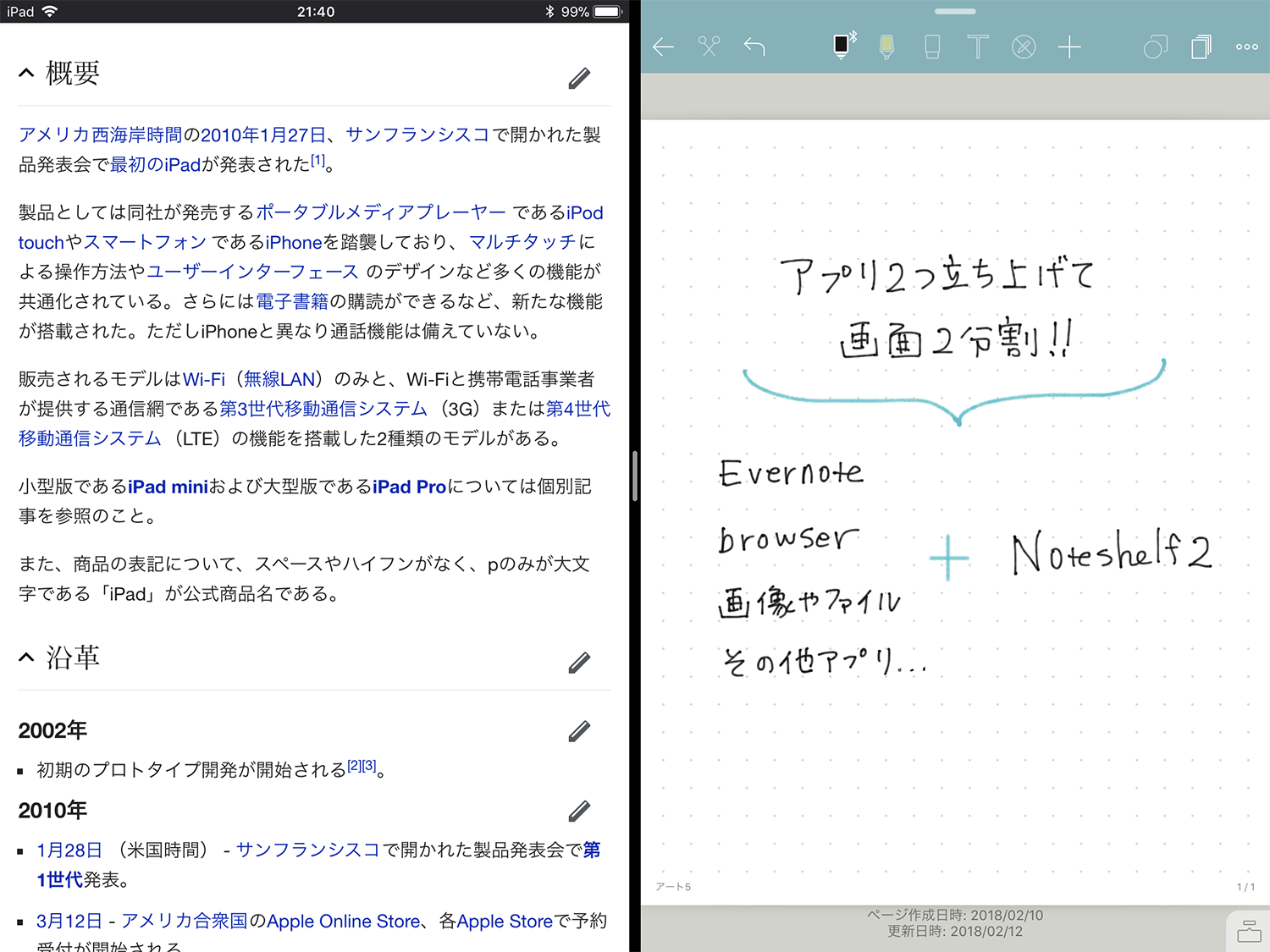Open the Wi-Fi link in the article
The image size is (1270, 952).
click(204, 379)
